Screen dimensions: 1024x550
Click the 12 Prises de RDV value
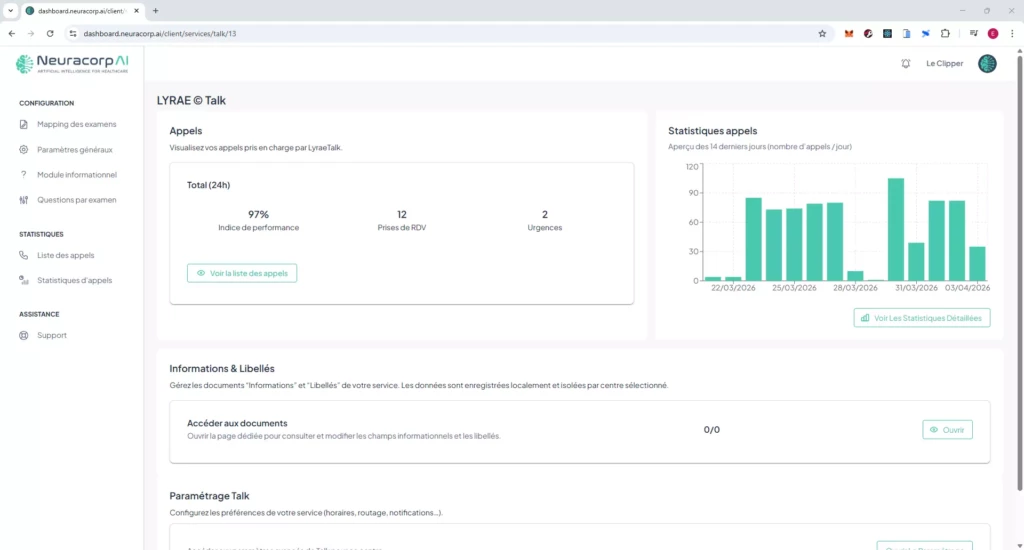point(402,214)
